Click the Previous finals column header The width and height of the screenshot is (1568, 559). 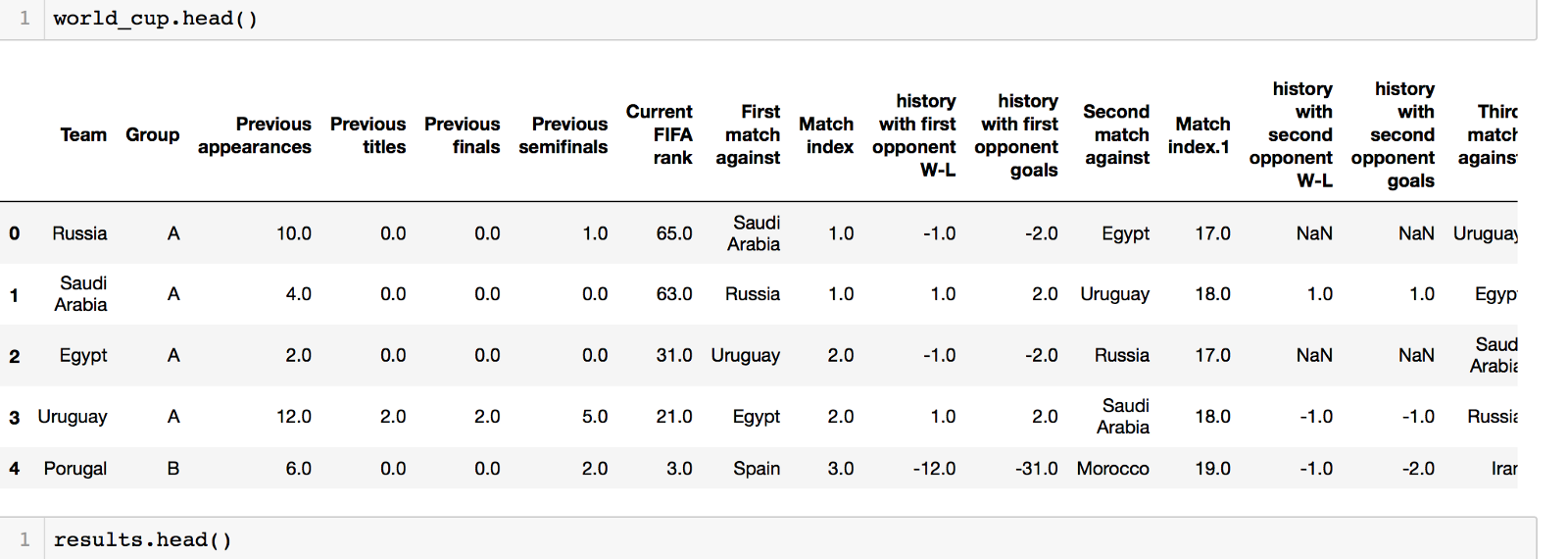462,135
